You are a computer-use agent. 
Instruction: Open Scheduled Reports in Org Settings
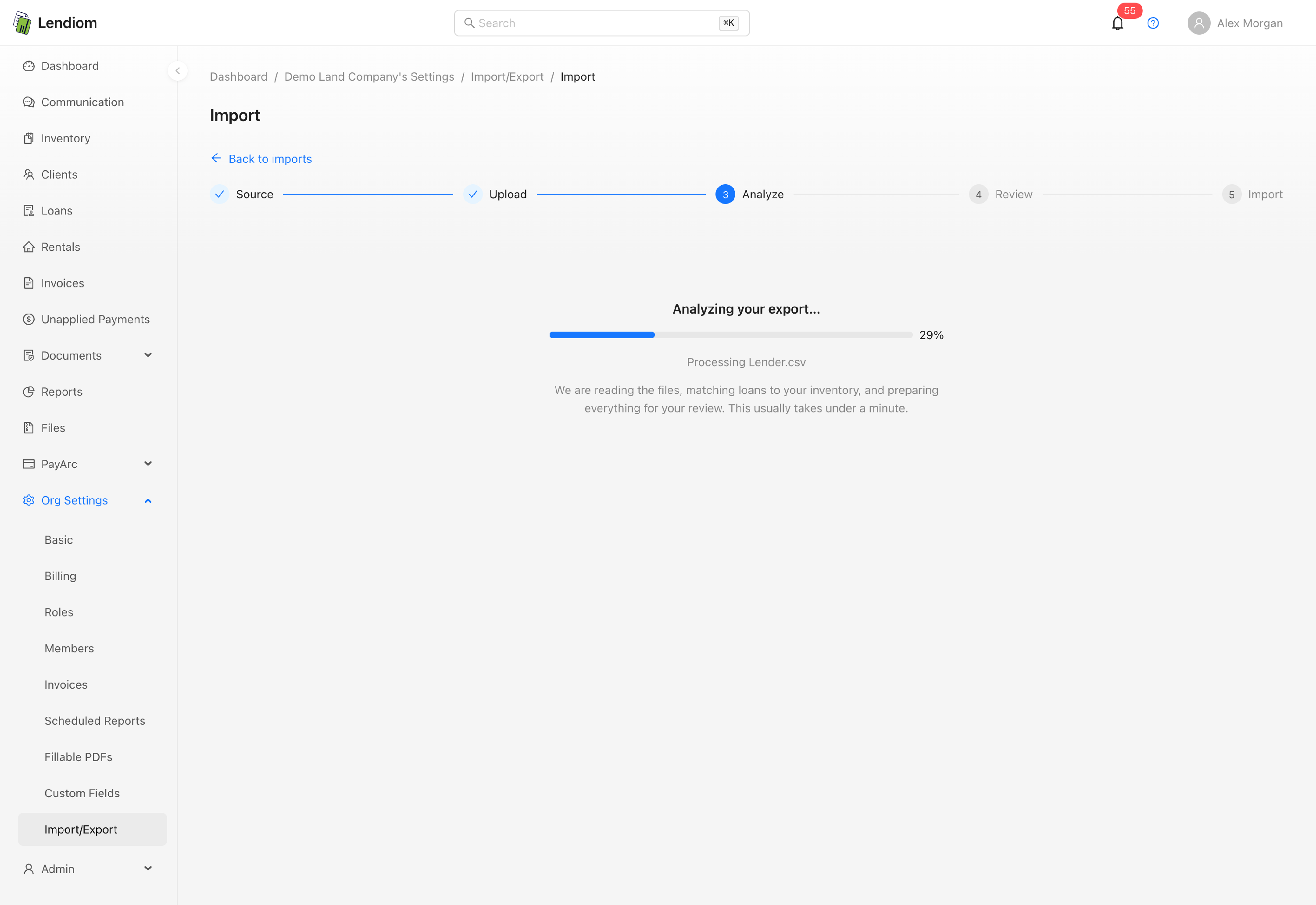coord(93,721)
